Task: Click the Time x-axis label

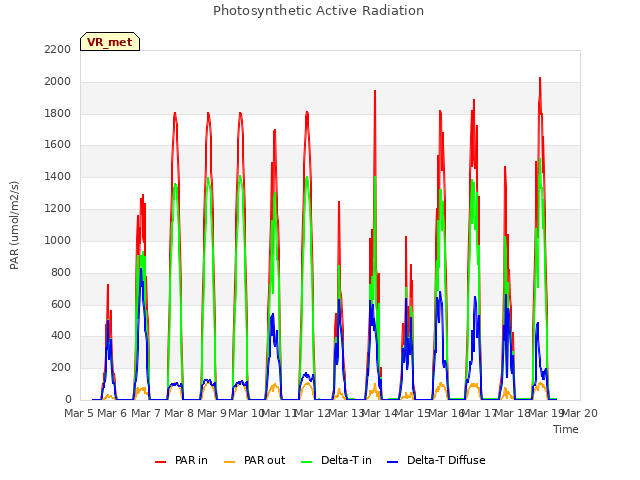Action: tap(566, 429)
